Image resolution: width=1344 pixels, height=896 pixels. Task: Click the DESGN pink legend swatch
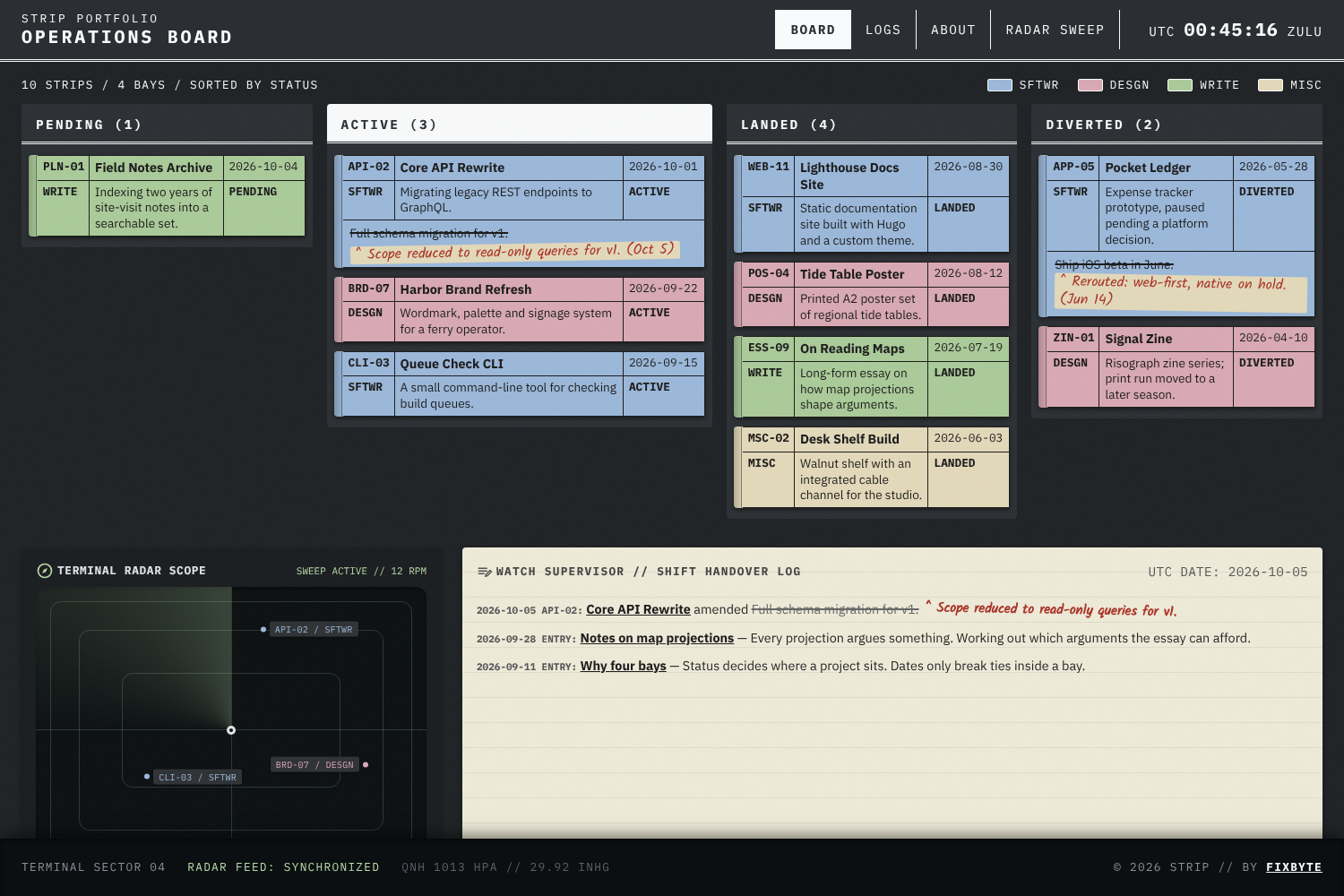1090,85
